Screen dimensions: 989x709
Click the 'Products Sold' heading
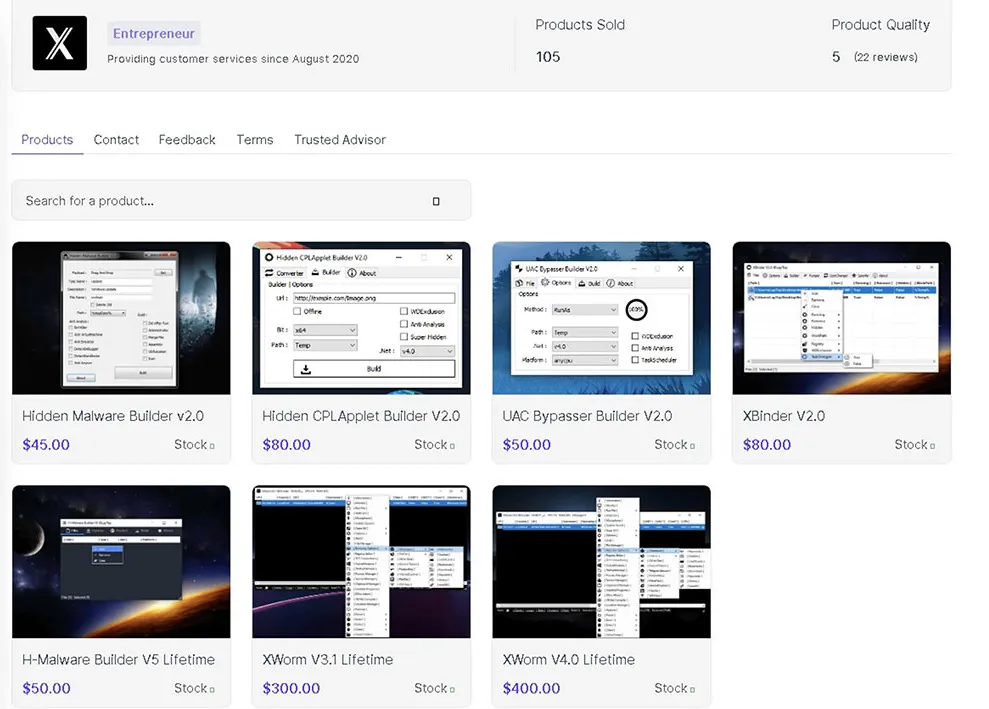[x=580, y=25]
